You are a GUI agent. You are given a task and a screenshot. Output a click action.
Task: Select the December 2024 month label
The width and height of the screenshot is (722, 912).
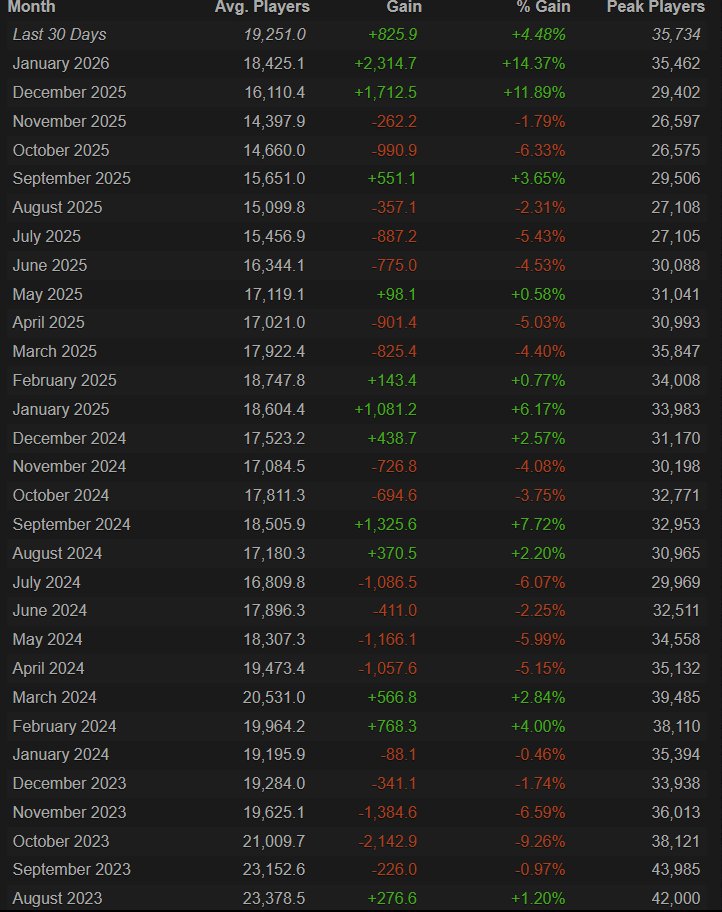tap(69, 439)
